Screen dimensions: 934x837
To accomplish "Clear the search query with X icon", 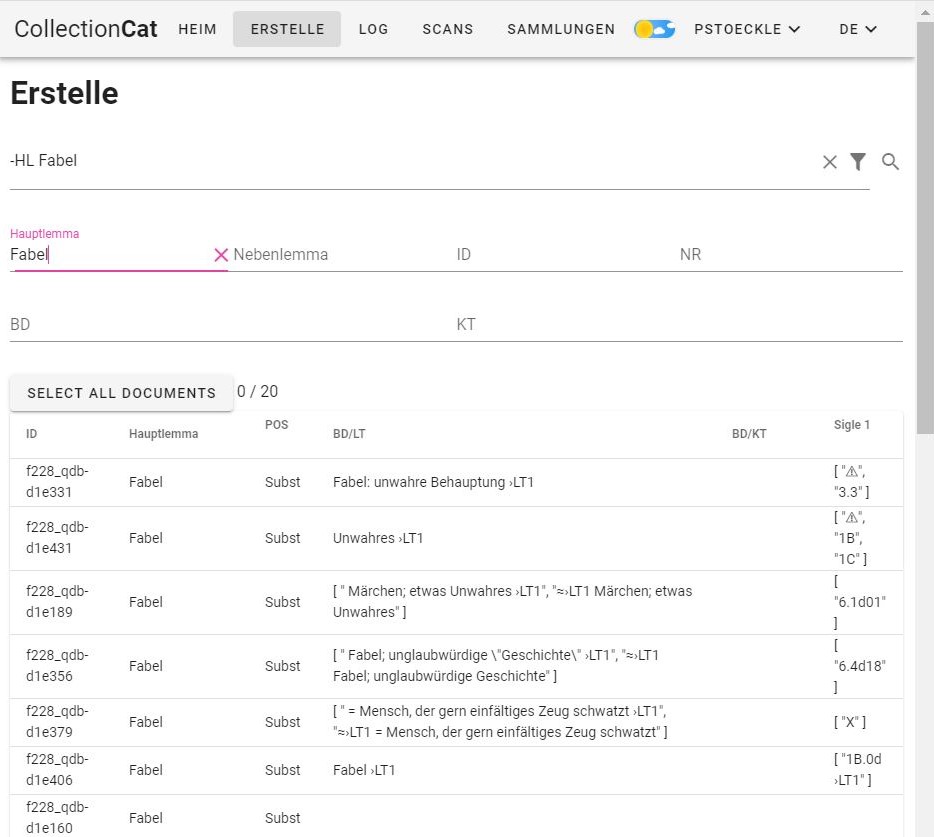I will click(830, 161).
